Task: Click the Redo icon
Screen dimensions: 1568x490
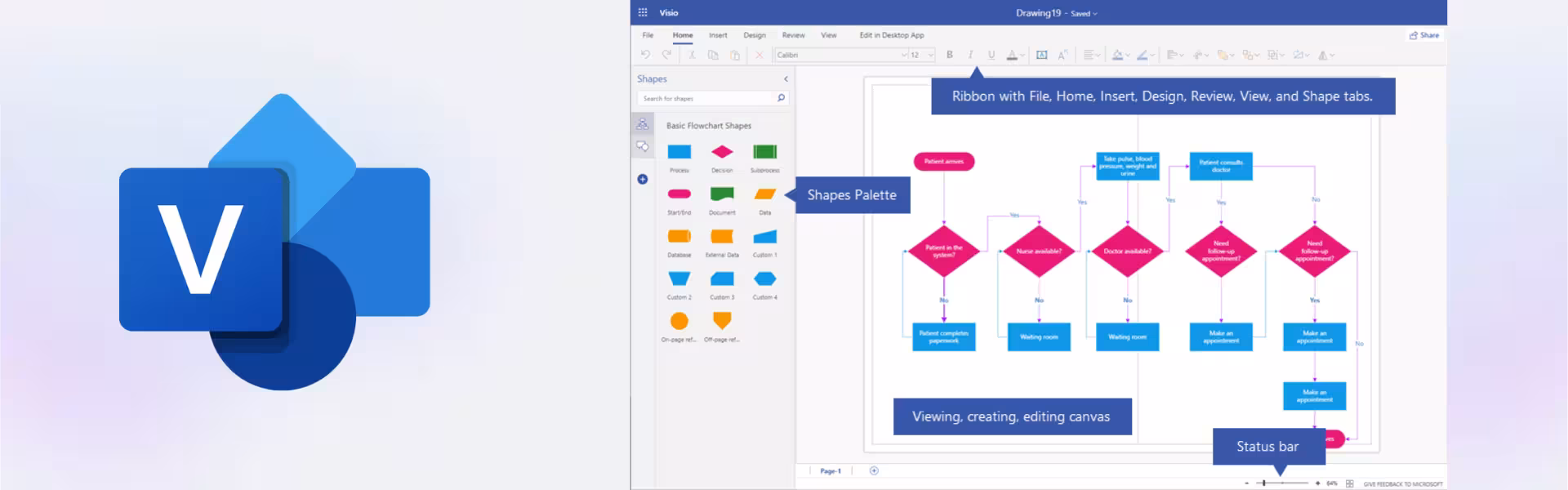Action: (666, 55)
